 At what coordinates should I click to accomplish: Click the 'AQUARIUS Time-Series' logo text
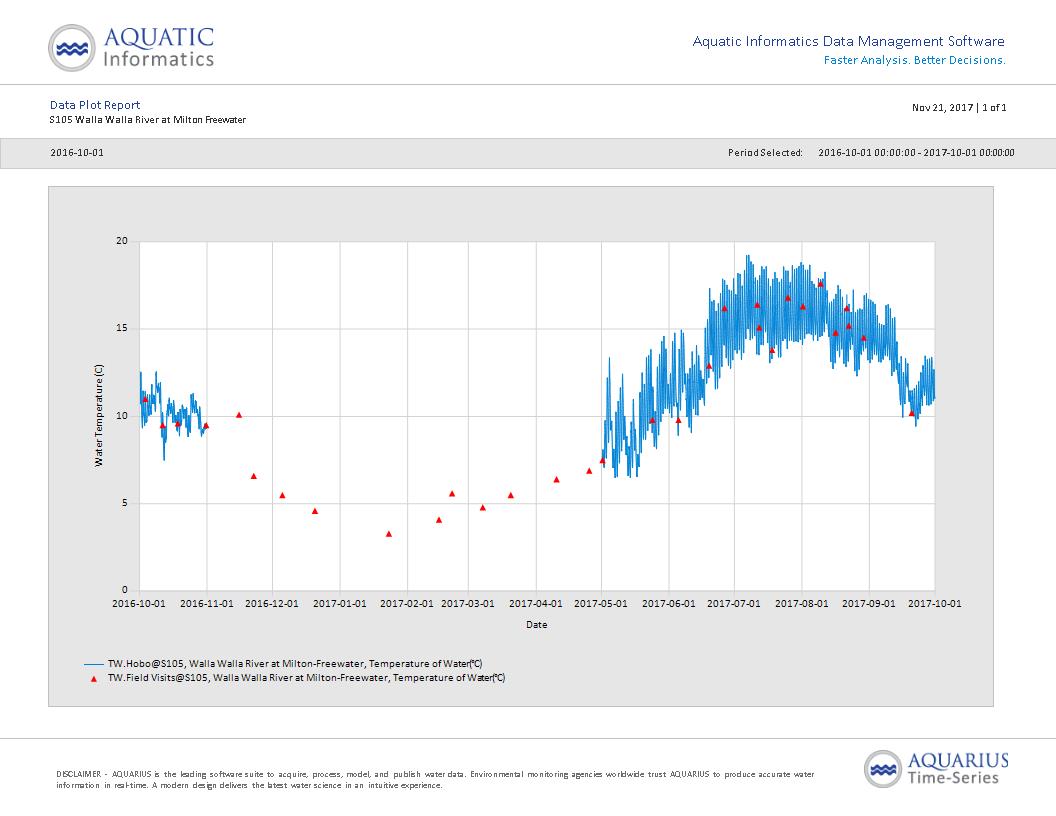coord(958,769)
